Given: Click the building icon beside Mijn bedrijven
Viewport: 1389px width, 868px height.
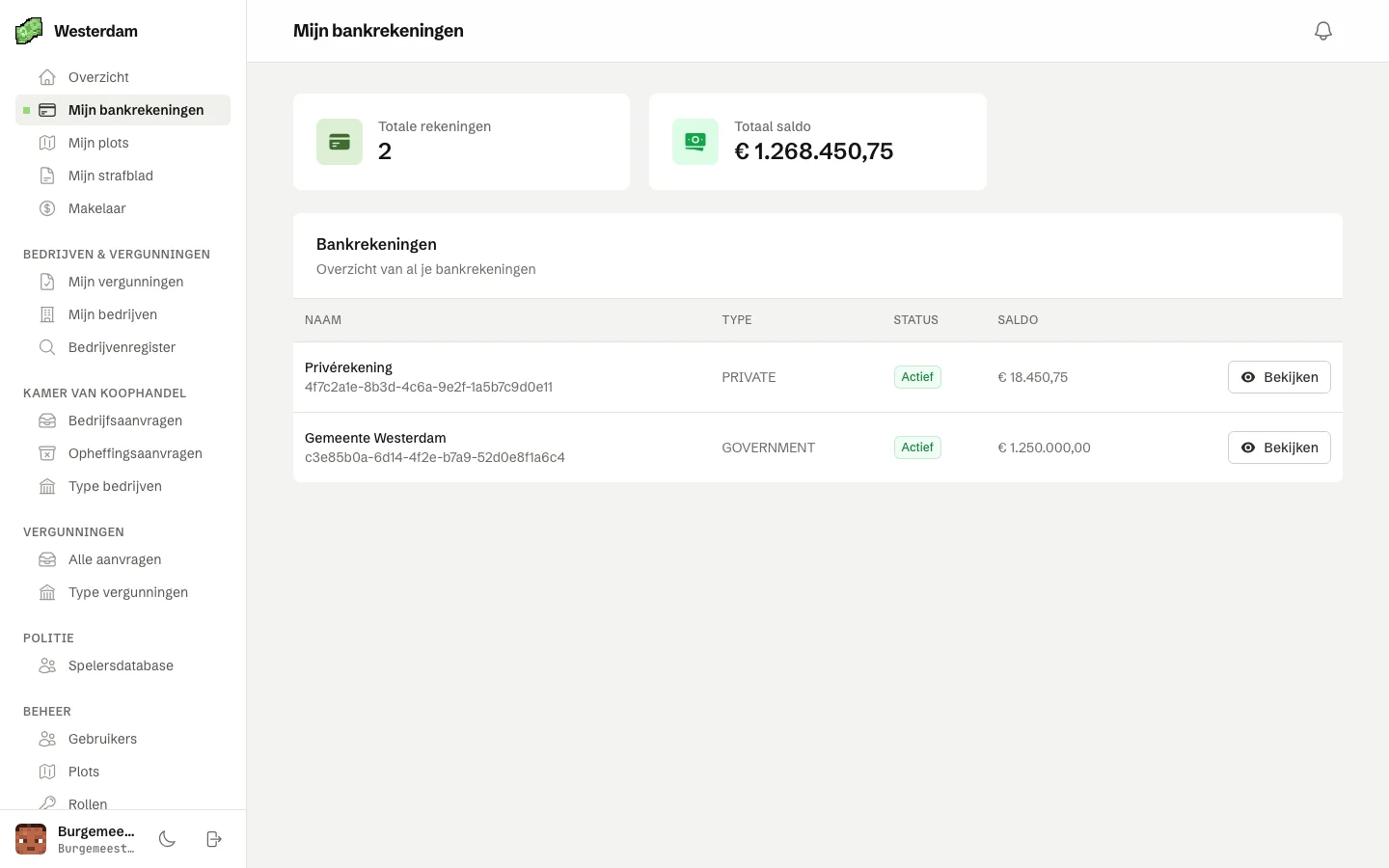Looking at the screenshot, I should pos(47,314).
